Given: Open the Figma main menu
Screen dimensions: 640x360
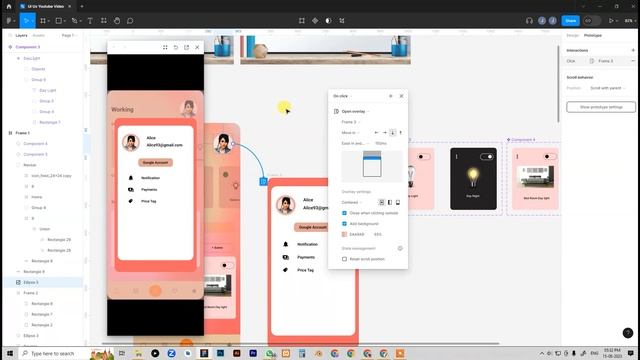Looking at the screenshot, I should 10,21.
